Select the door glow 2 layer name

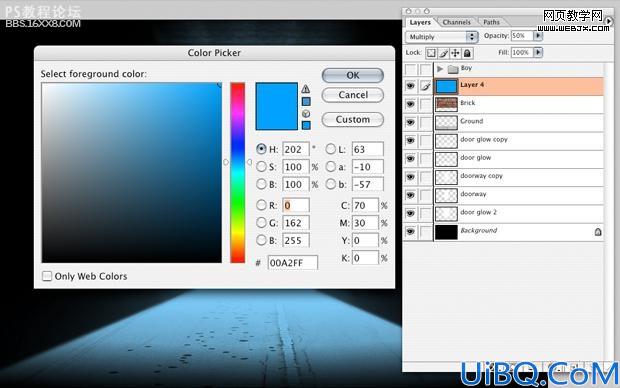point(478,212)
